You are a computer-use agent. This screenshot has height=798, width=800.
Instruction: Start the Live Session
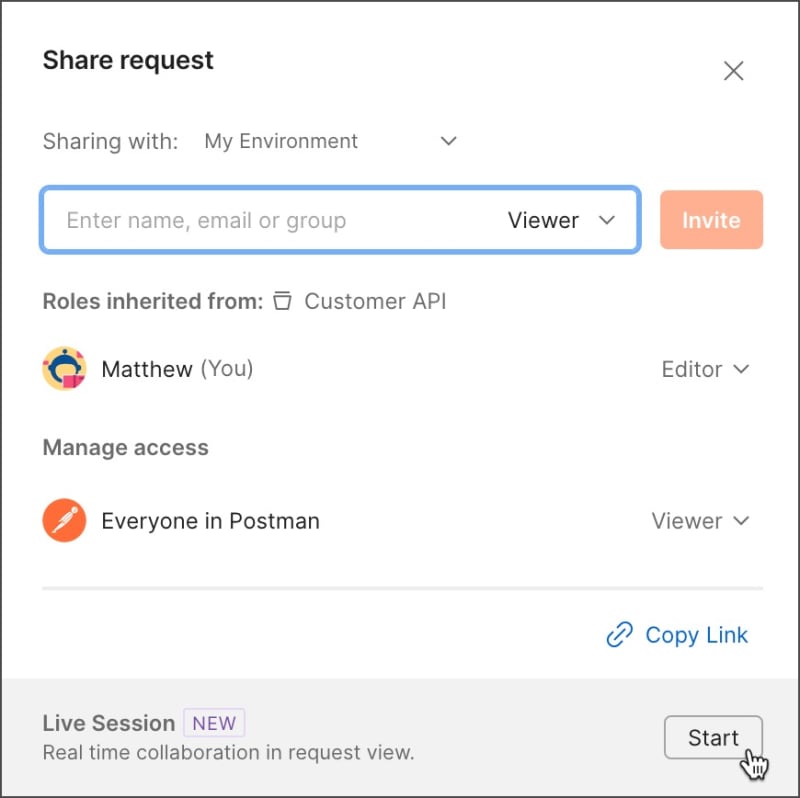click(713, 737)
